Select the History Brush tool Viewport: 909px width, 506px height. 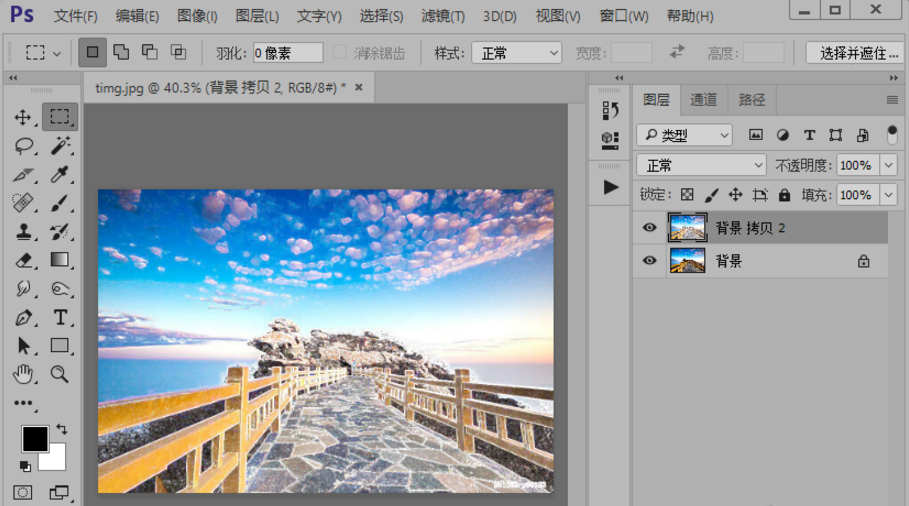[x=59, y=231]
